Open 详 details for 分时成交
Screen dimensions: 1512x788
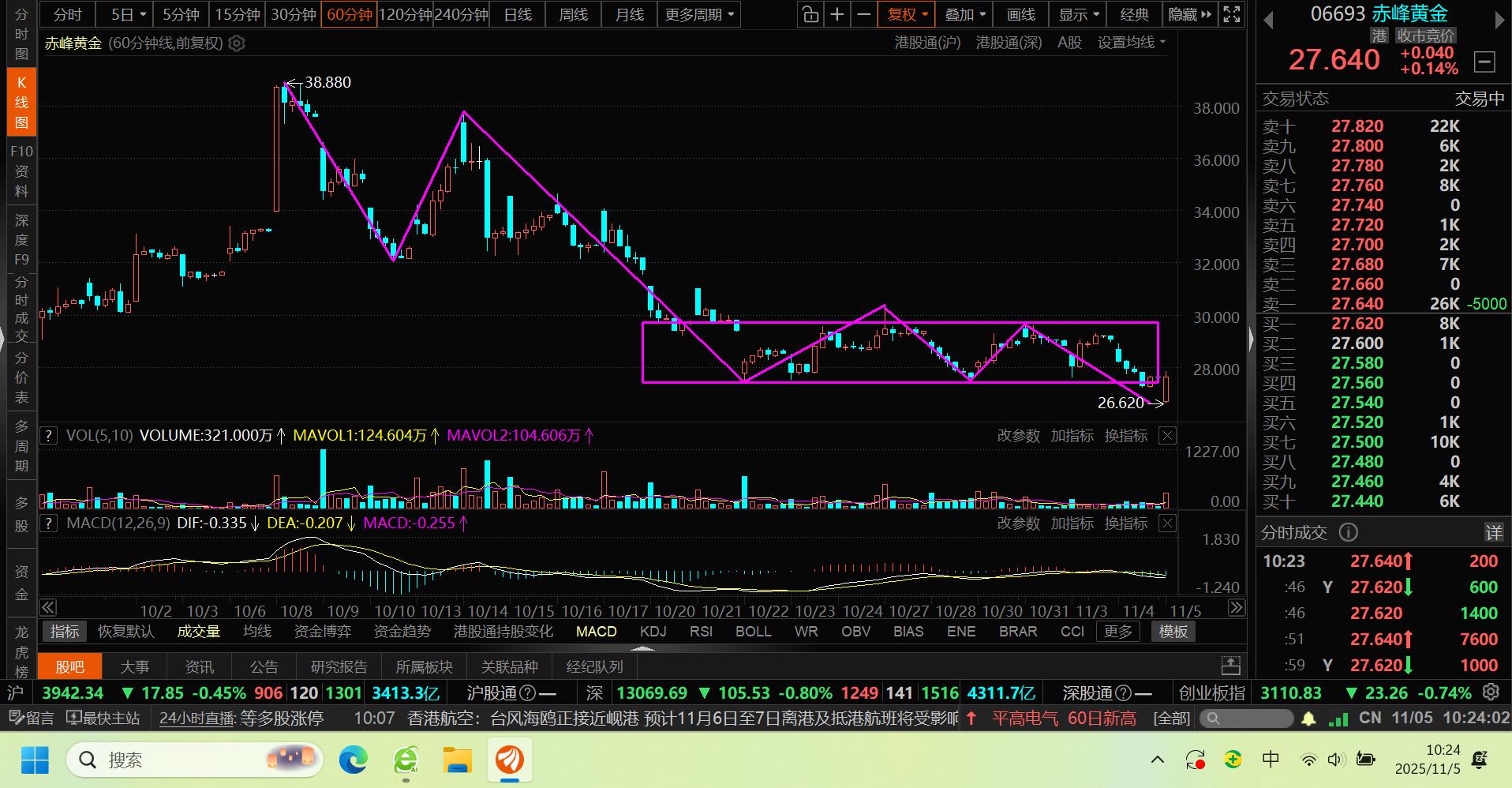point(1493,533)
